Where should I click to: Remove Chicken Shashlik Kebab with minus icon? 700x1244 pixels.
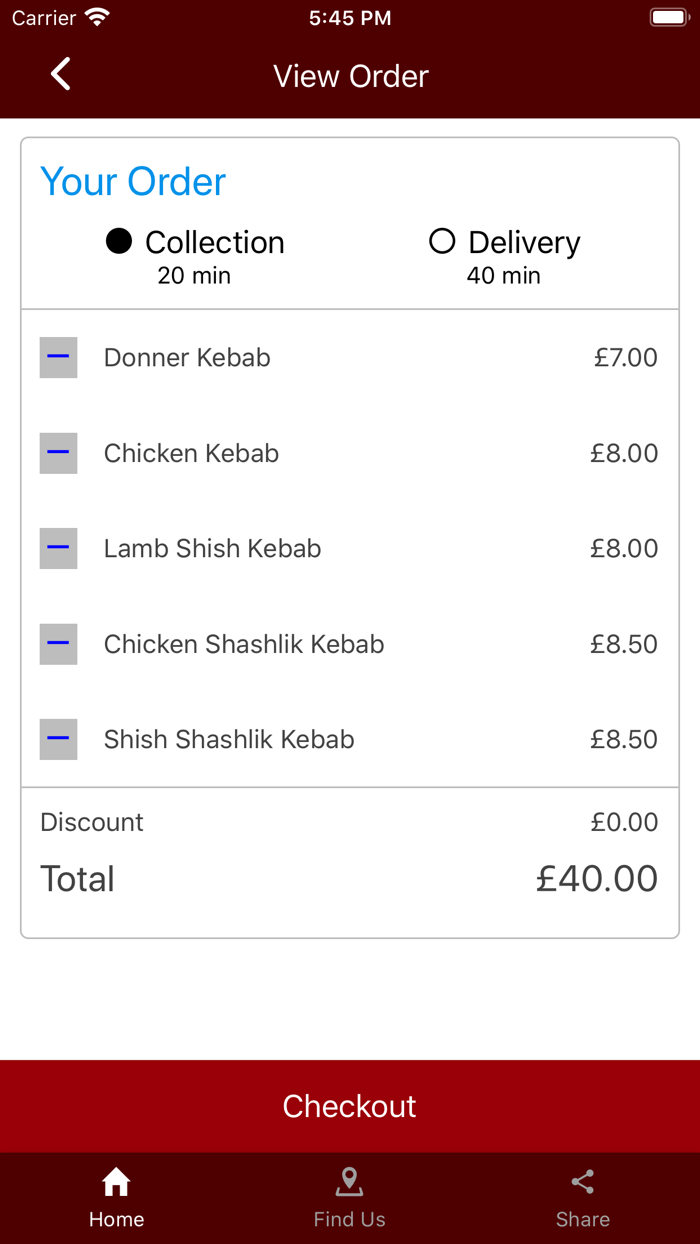tap(58, 644)
